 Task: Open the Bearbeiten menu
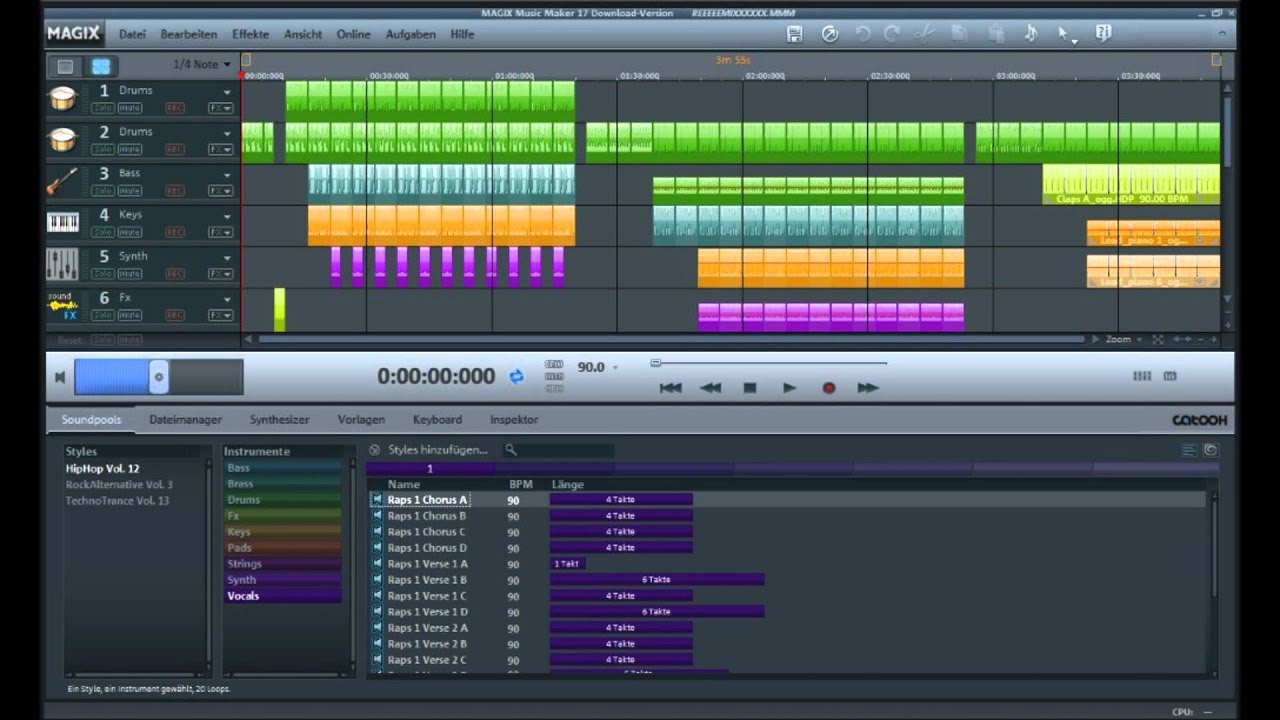(x=189, y=34)
